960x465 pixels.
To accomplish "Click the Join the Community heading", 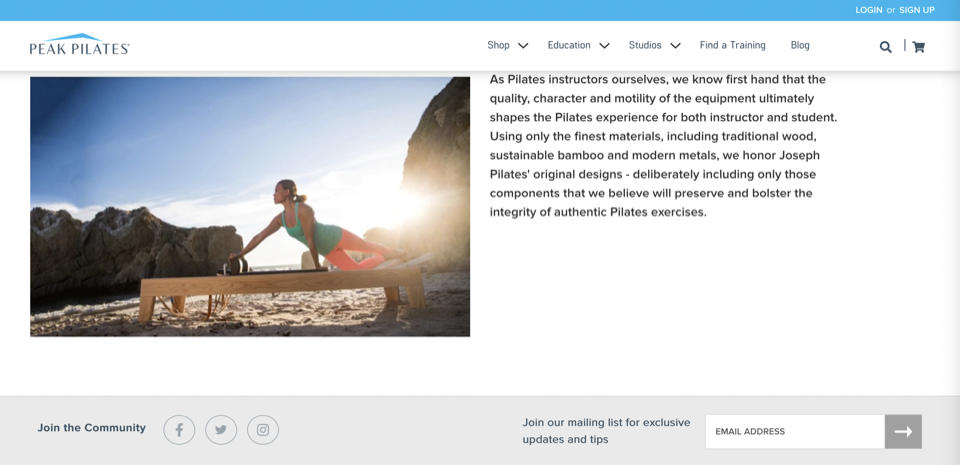I will pyautogui.click(x=92, y=428).
